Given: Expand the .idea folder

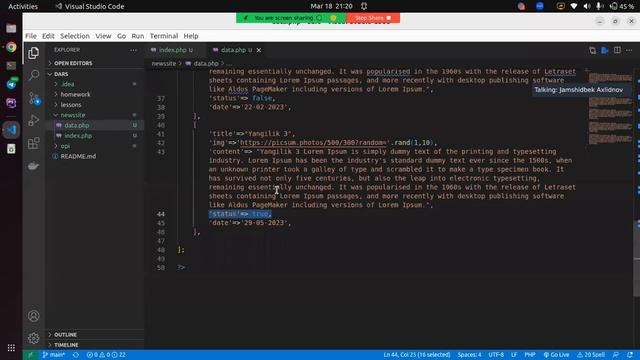Looking at the screenshot, I should [67, 84].
